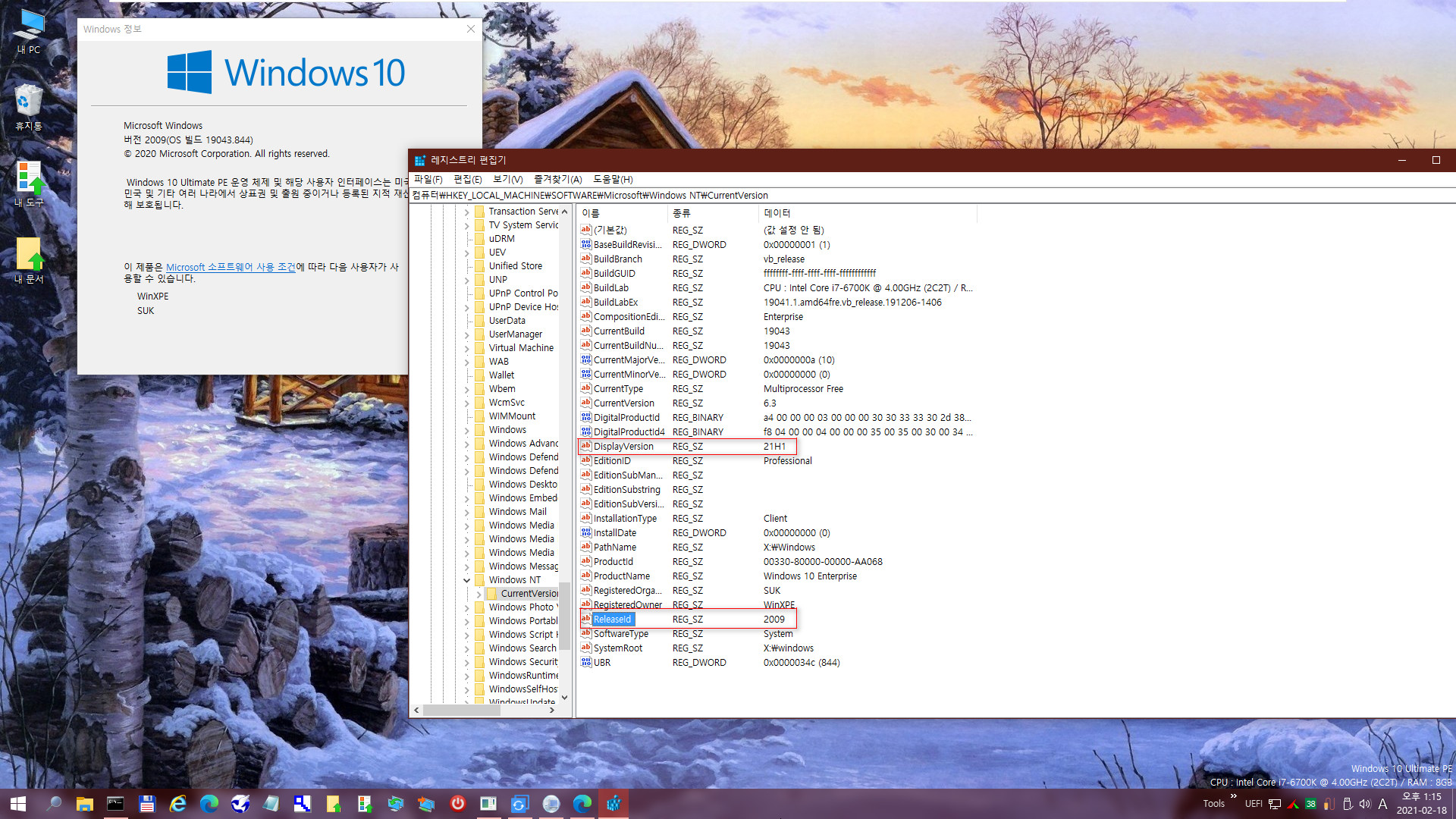Screen dimensions: 1456x819
Task: Click the IME 'A' input indicator
Action: pyautogui.click(x=1382, y=804)
